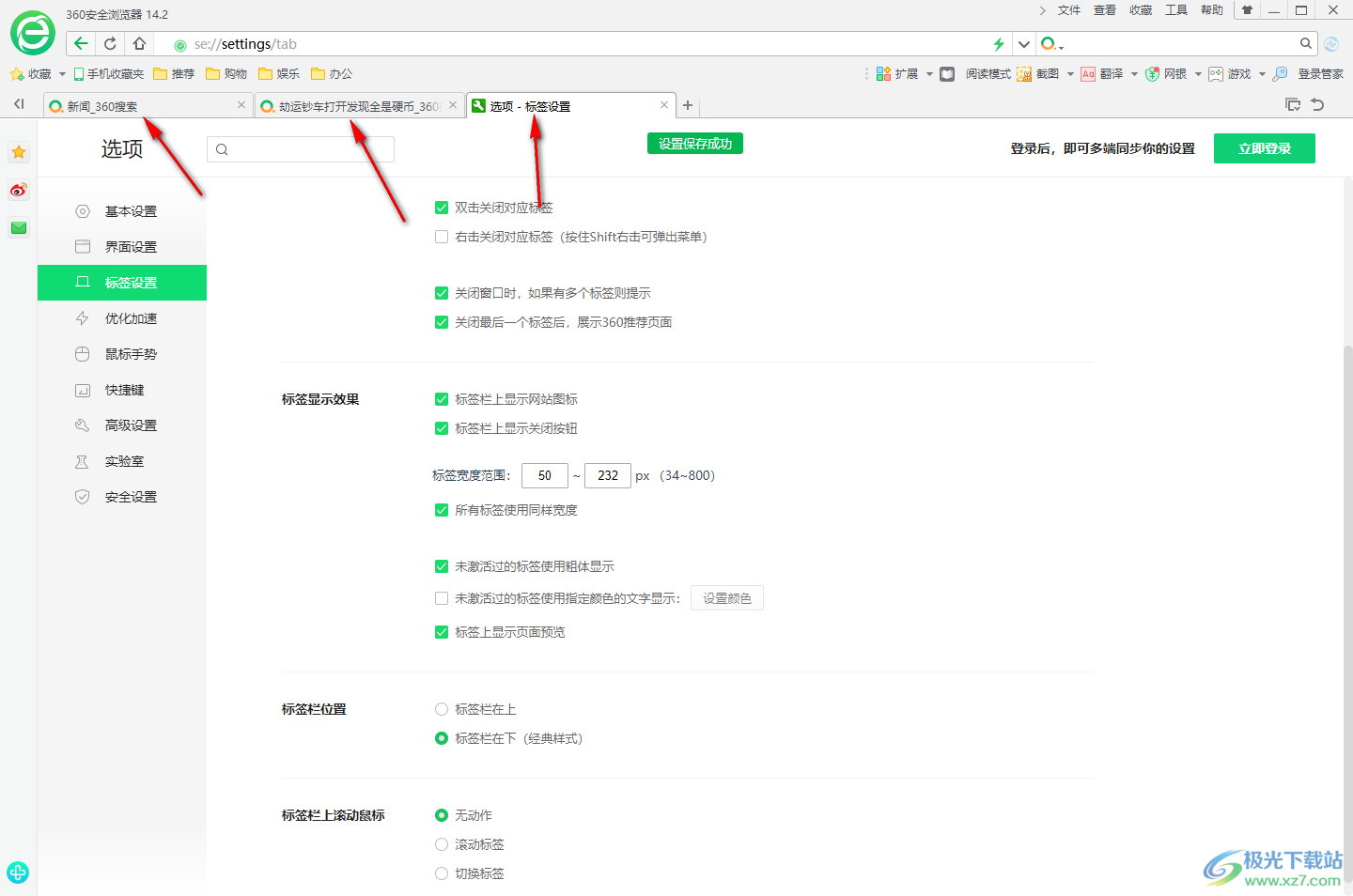Collapse the sidebar with the arrow icon

point(19,104)
